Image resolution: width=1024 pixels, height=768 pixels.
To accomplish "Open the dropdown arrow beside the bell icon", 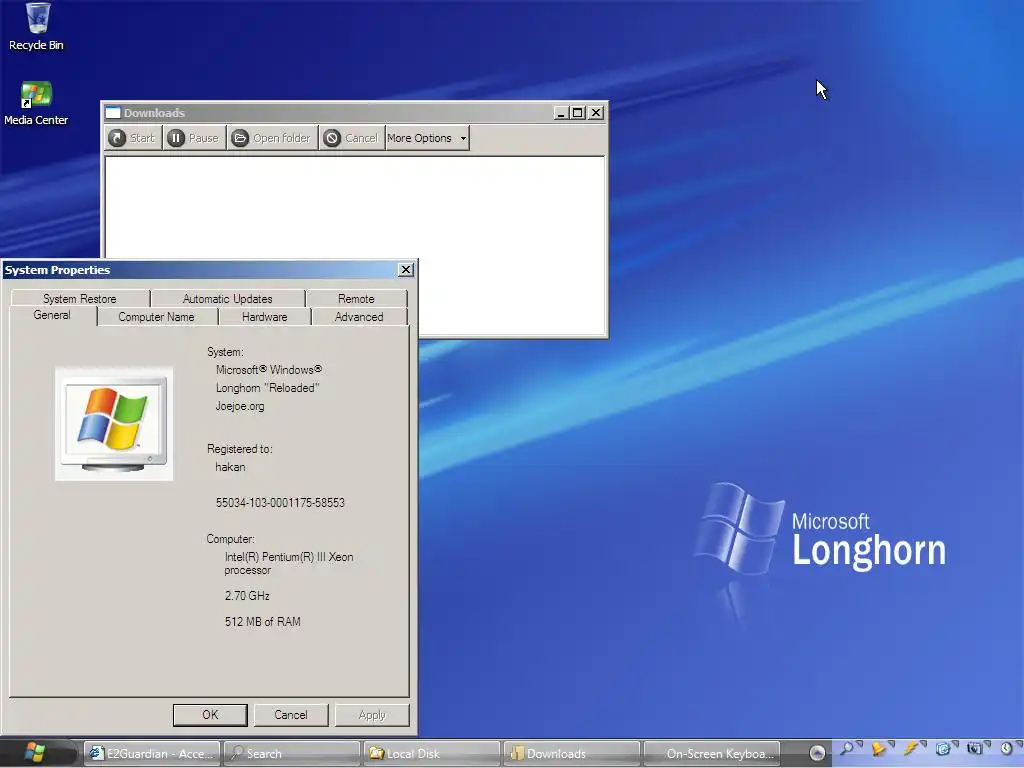I will tap(891, 744).
